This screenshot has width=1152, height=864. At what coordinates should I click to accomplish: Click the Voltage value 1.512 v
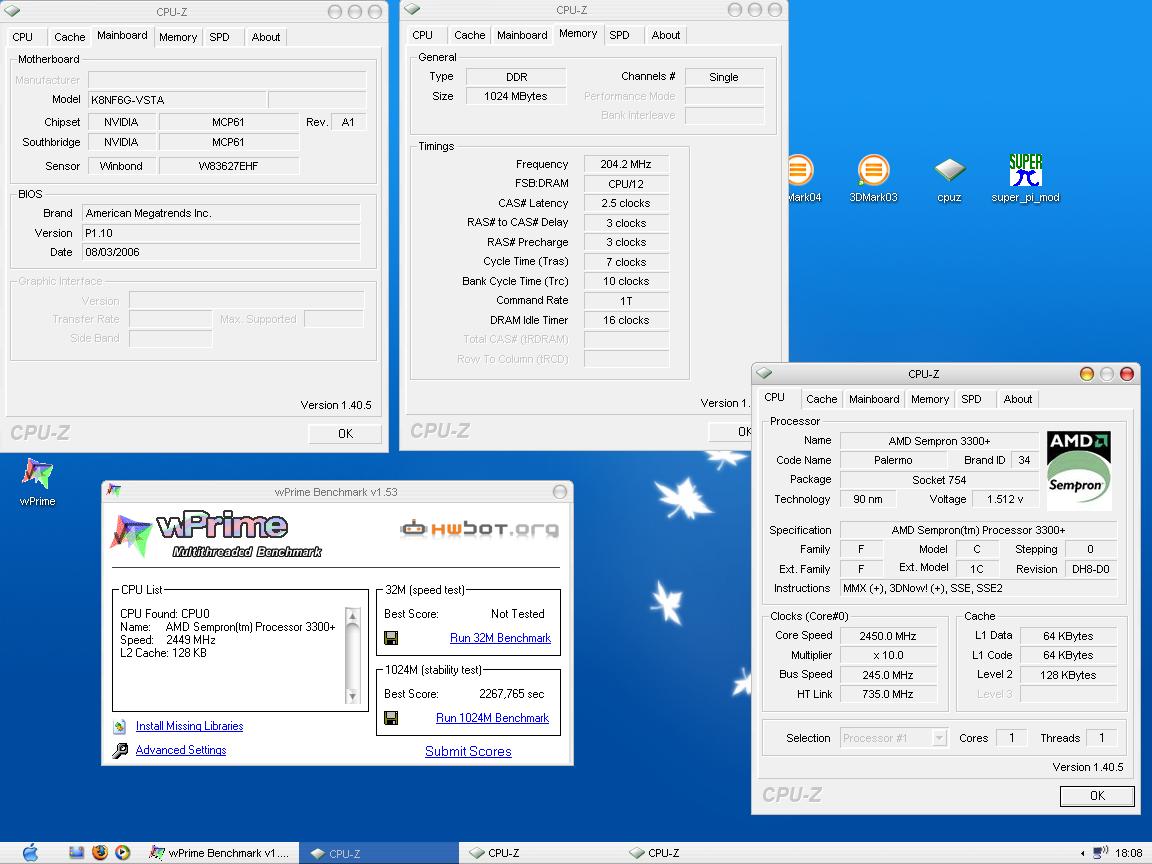tap(1005, 499)
